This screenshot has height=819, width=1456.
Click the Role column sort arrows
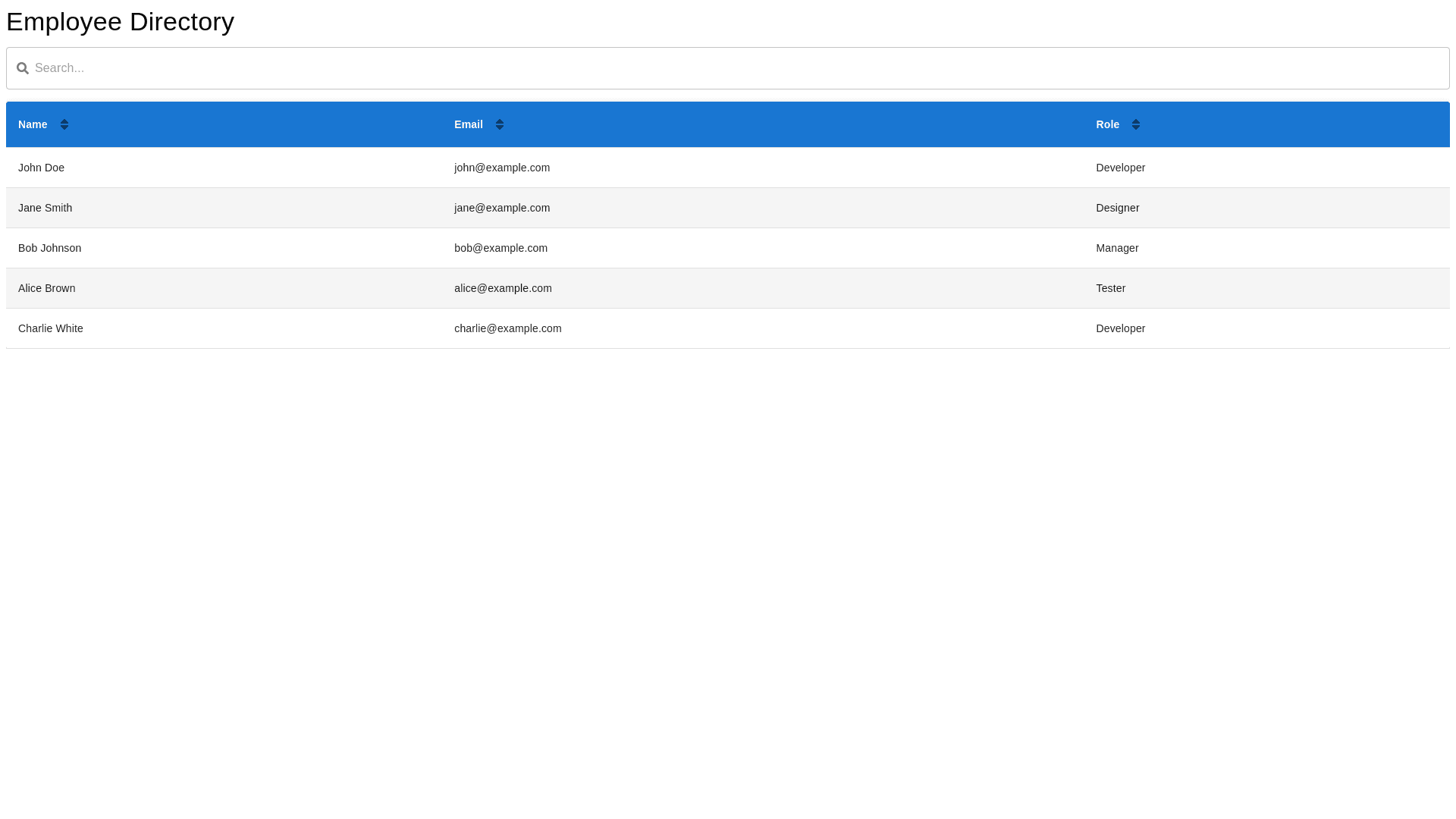click(x=1136, y=124)
